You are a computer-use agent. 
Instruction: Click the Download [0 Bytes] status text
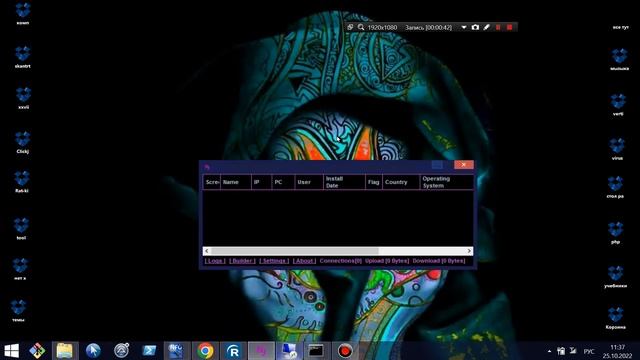439,261
